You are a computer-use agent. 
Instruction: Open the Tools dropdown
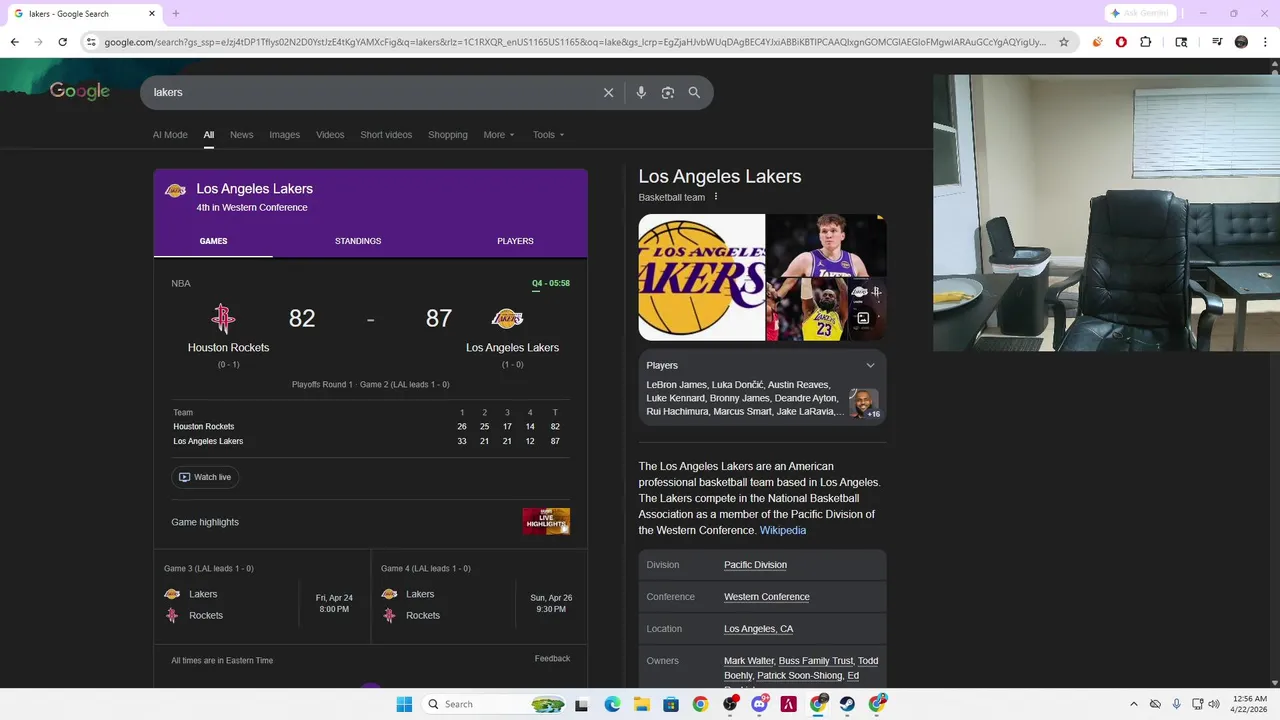click(x=548, y=135)
